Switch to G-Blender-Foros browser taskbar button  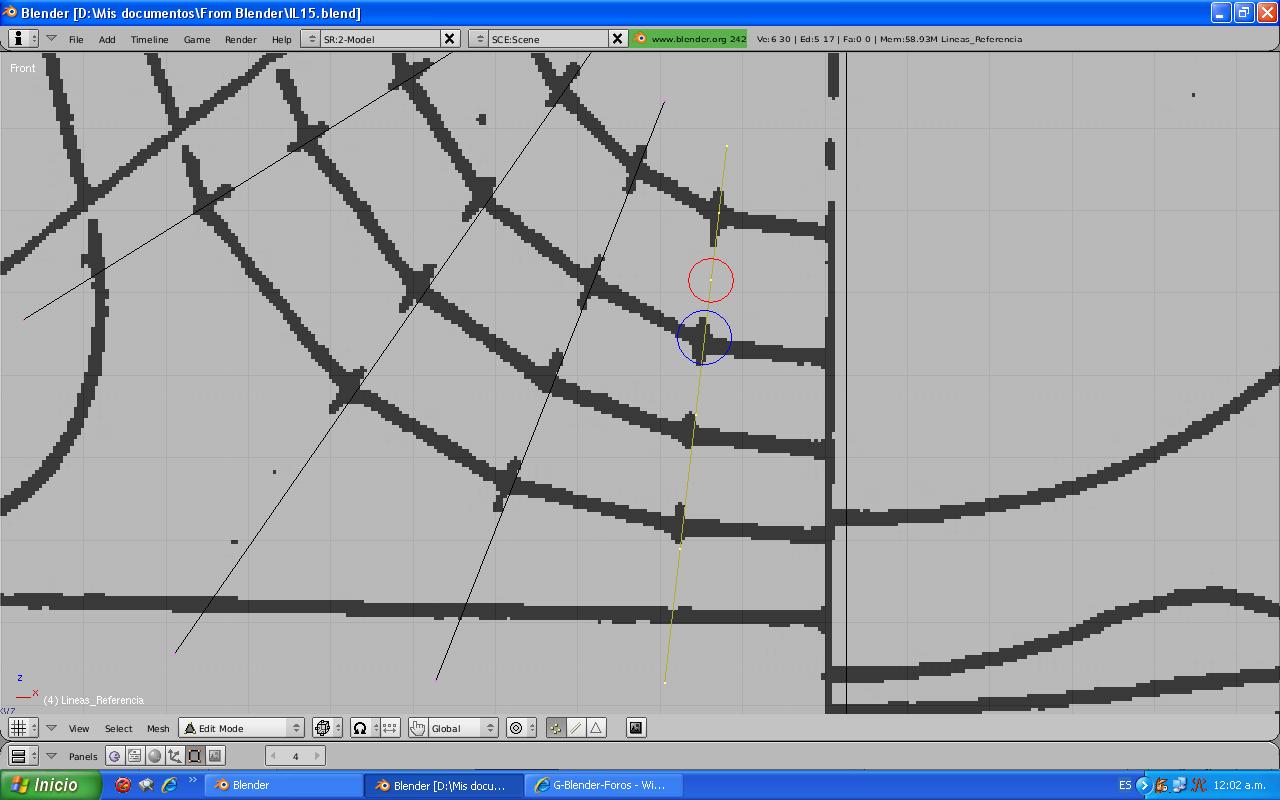(x=604, y=785)
